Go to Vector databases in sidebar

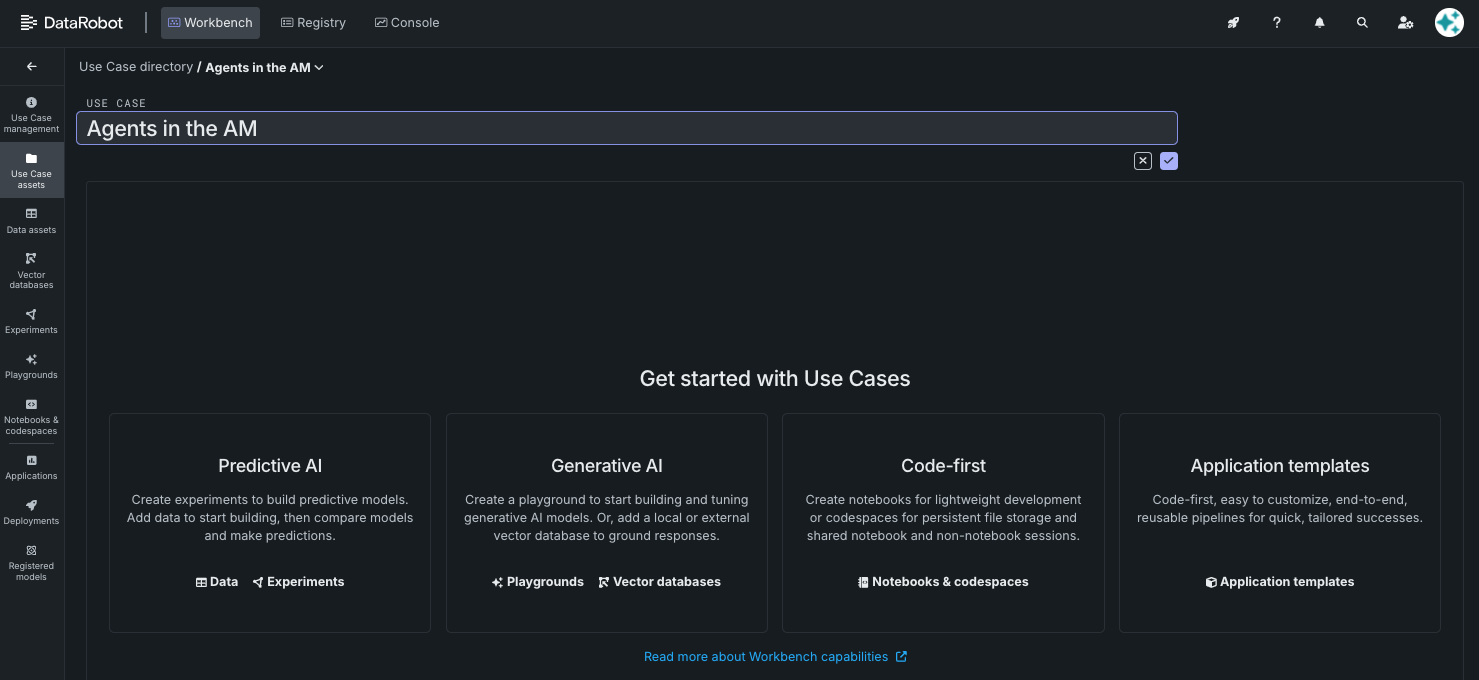click(x=31, y=270)
